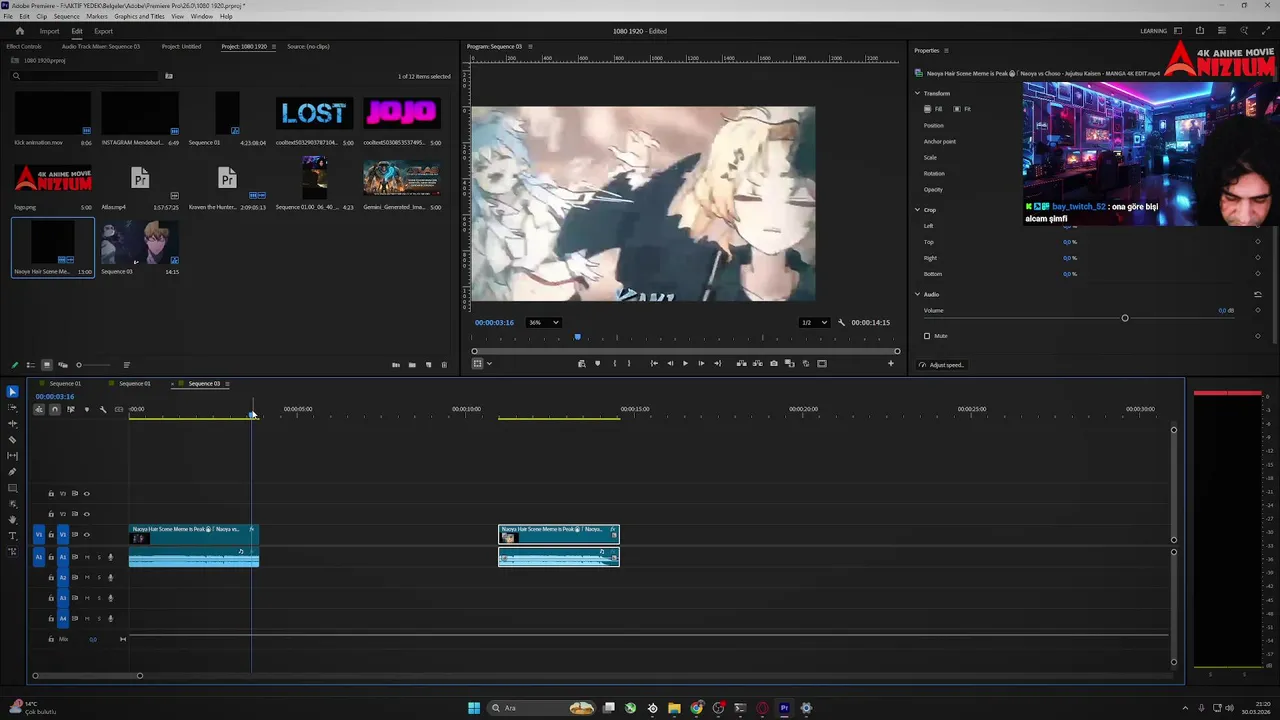The image size is (1280, 720).
Task: Switch Project panel to list view
Action: click(x=30, y=365)
